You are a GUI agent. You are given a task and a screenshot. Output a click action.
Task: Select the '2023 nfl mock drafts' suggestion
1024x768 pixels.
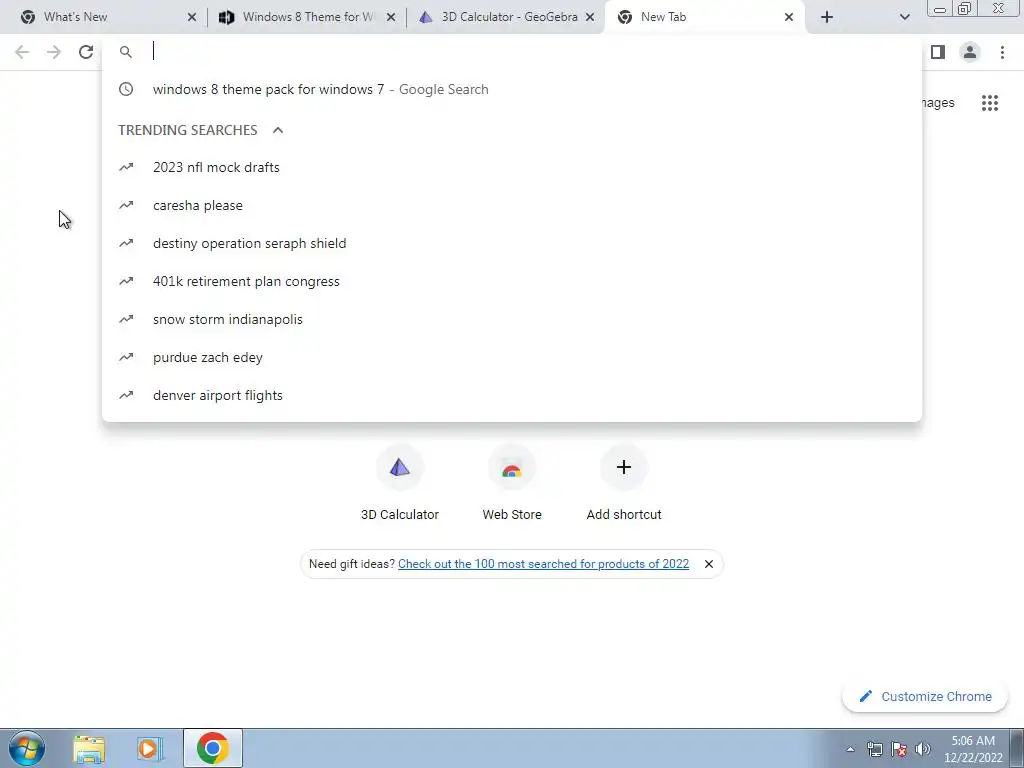pyautogui.click(x=512, y=167)
